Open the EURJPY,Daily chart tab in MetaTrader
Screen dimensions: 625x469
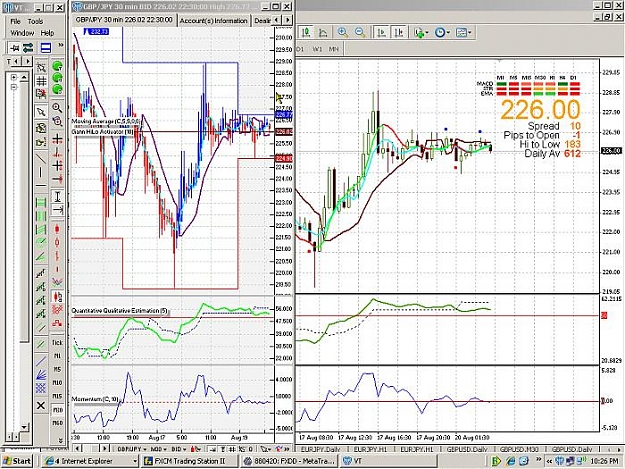click(x=320, y=449)
